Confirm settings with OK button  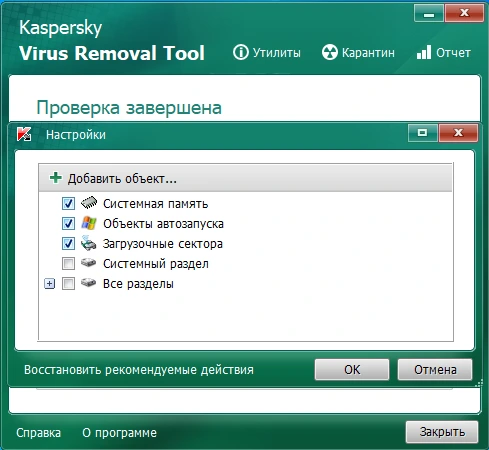(x=352, y=370)
